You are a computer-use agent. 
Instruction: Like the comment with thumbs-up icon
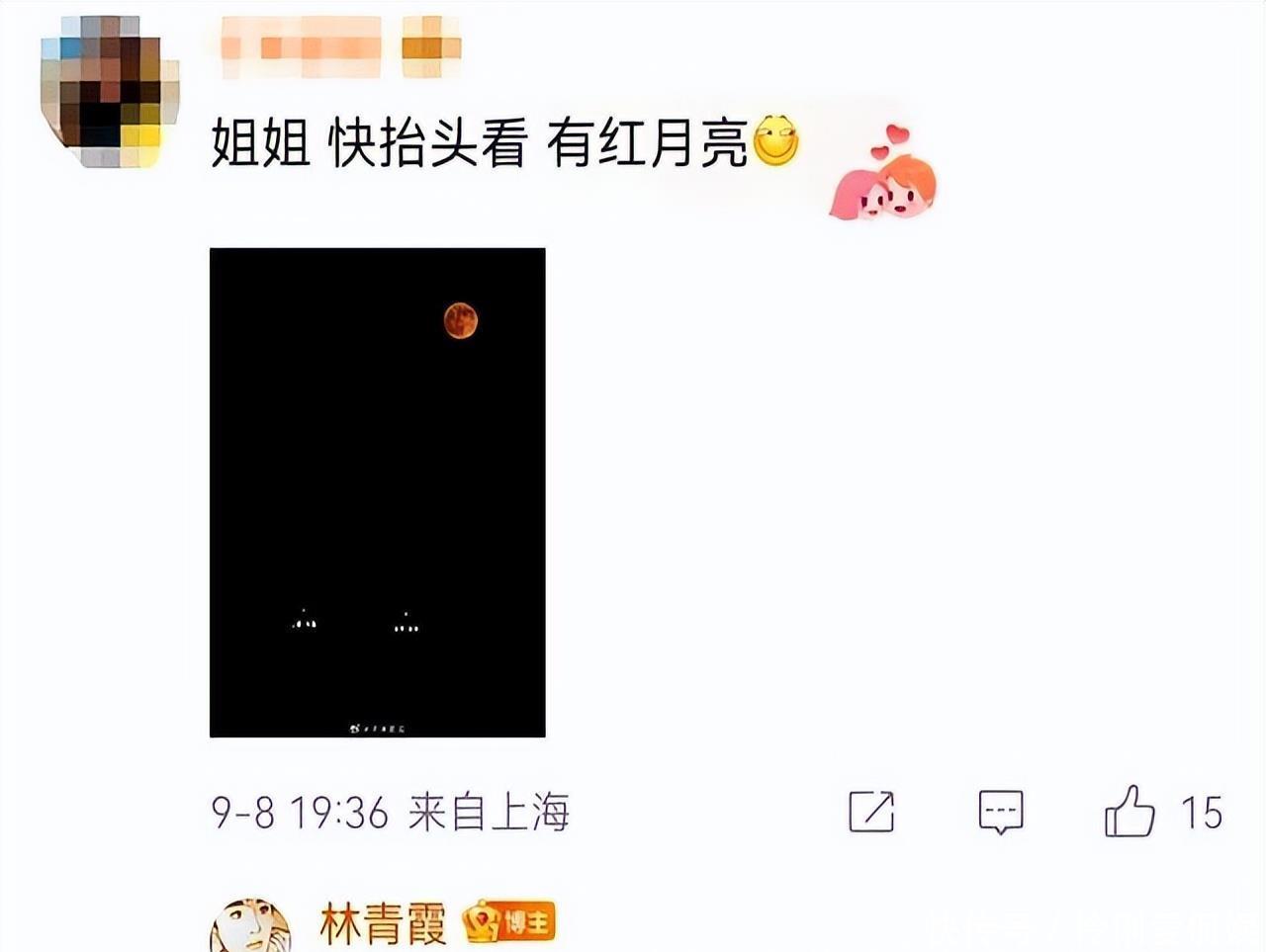point(1130,812)
